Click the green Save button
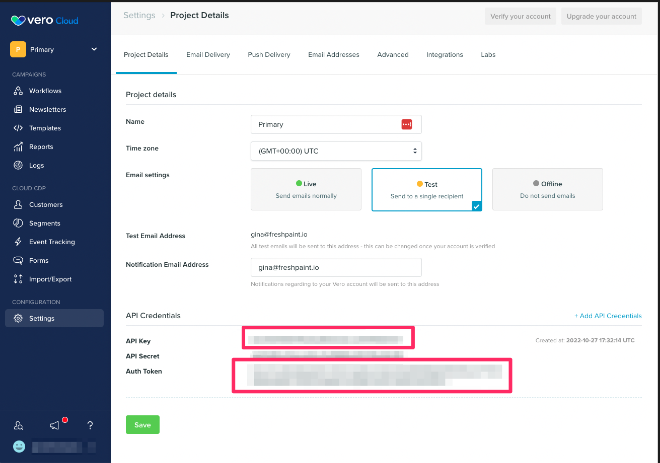The height and width of the screenshot is (463, 660). 142,425
